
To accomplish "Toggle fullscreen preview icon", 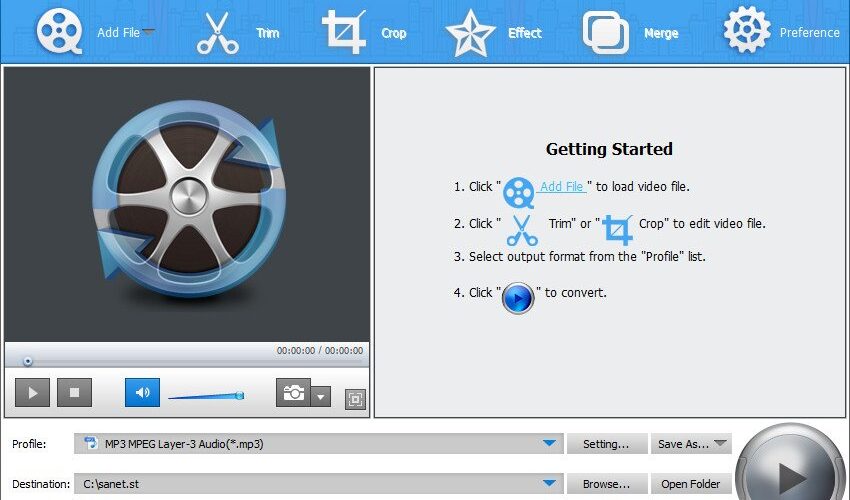I will click(355, 400).
